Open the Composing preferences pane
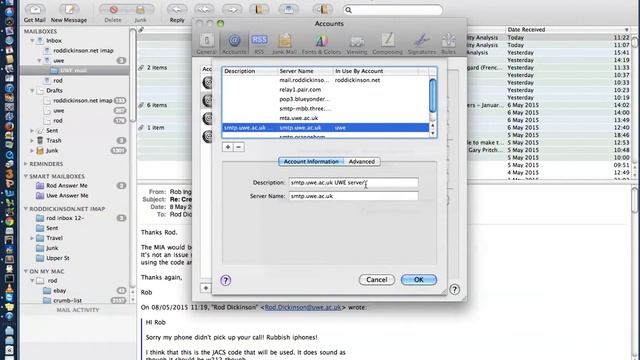640x360 pixels. (x=387, y=43)
